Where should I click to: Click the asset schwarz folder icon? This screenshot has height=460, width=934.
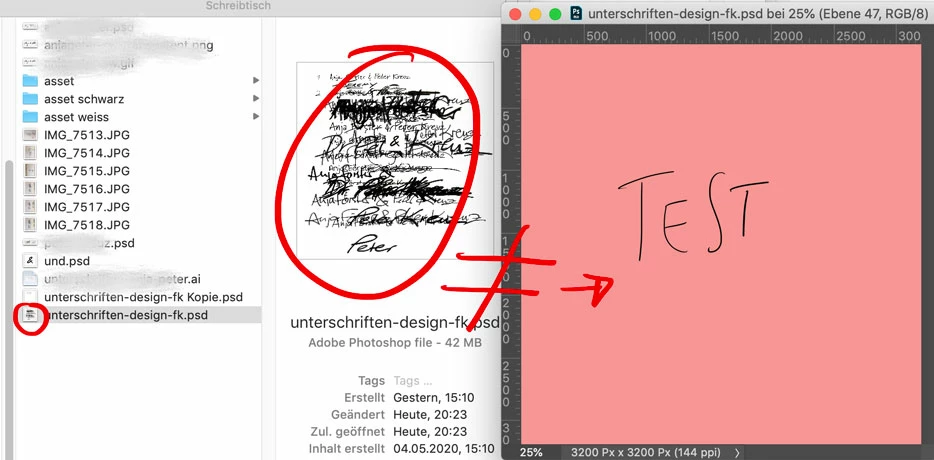[x=30, y=99]
